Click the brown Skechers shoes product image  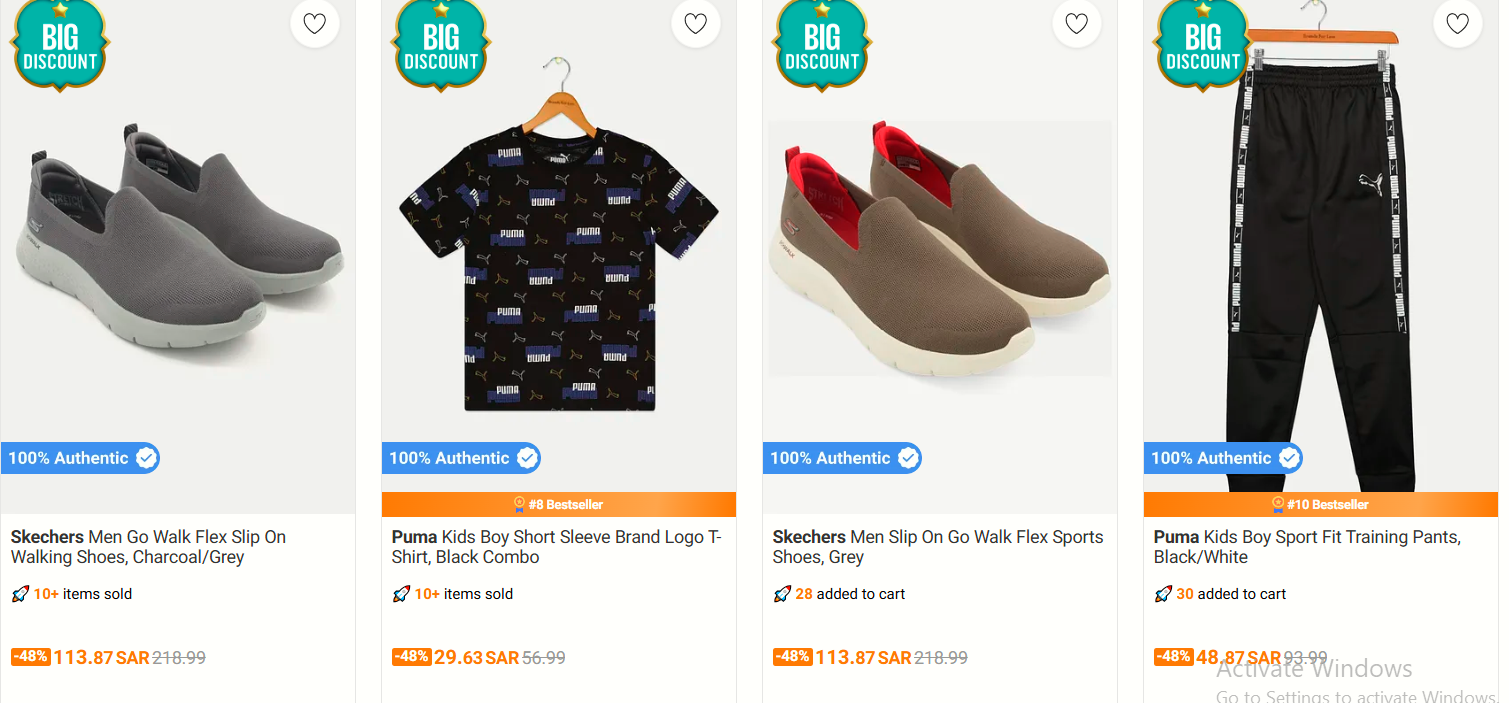[940, 248]
